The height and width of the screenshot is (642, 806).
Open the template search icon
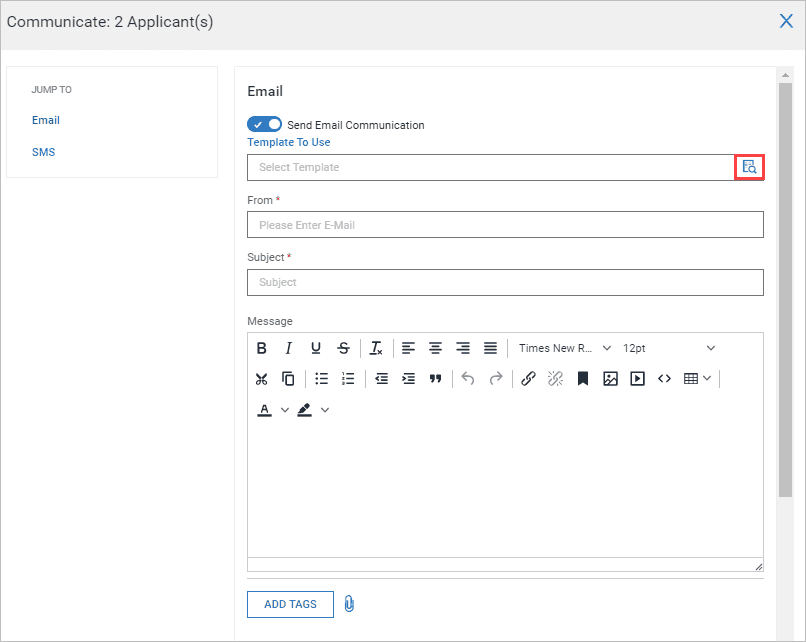(749, 167)
